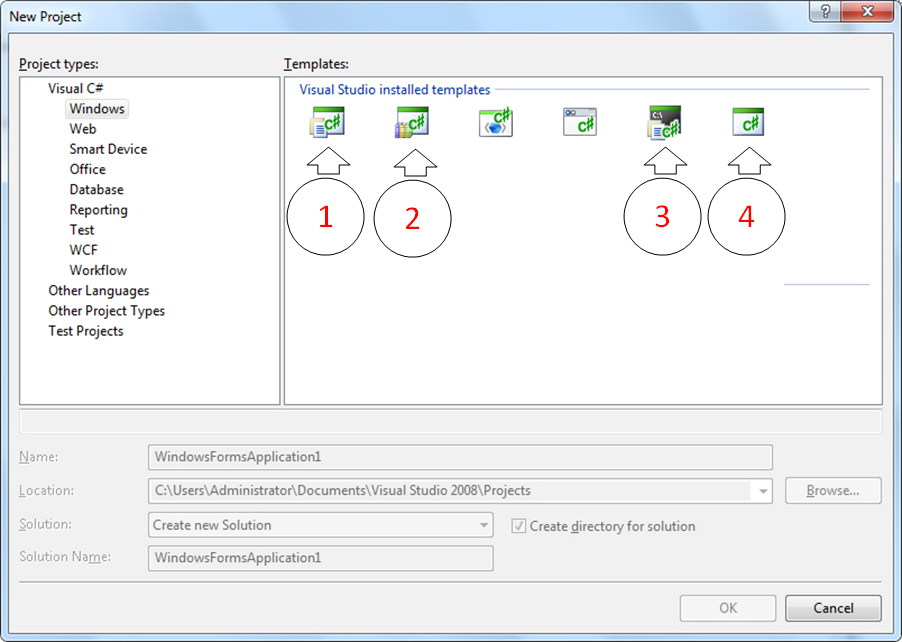This screenshot has height=642, width=902.
Task: Pick the WPF Browser Application template icon
Action: click(x=580, y=122)
